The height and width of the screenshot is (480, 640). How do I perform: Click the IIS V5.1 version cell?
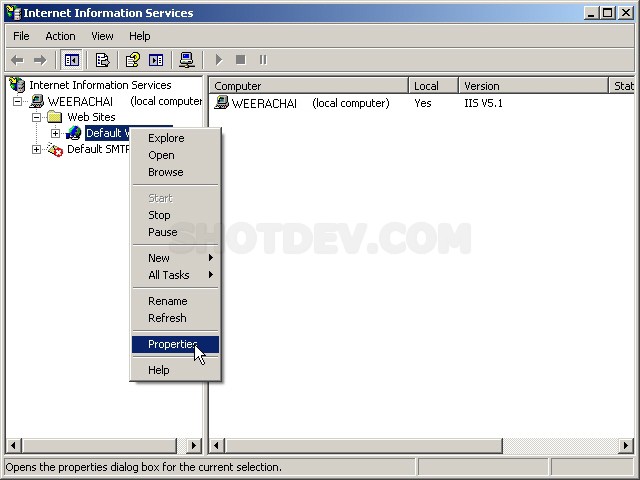tap(483, 103)
